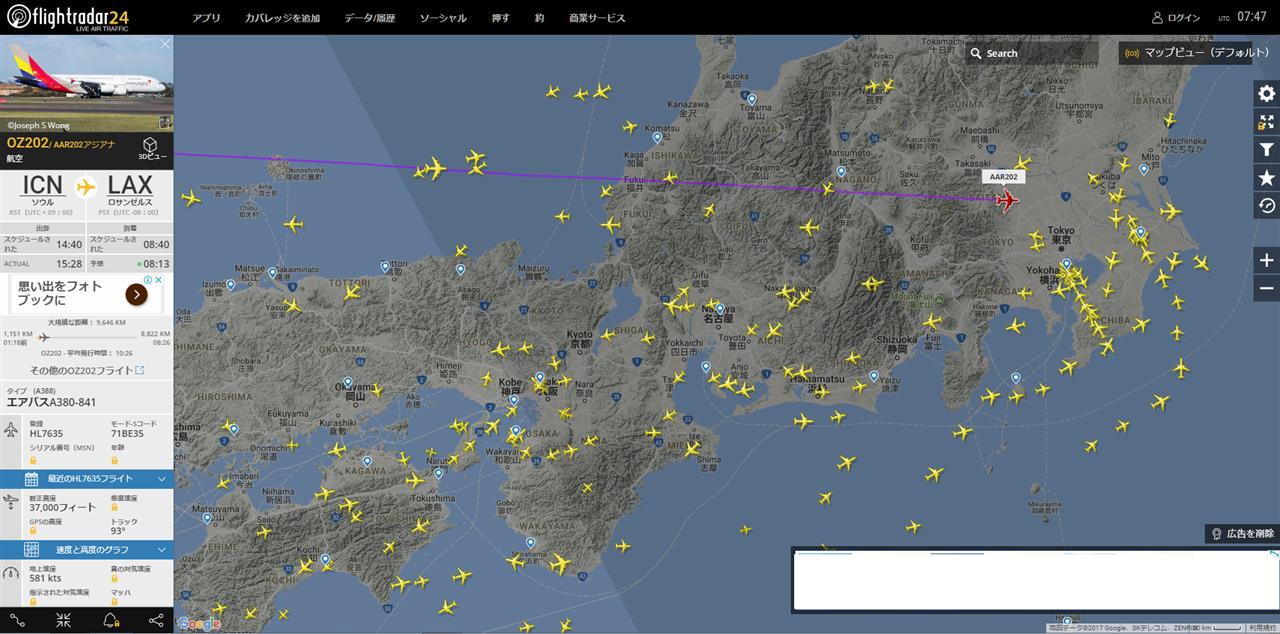The image size is (1280, 634).
Task: Click the actual departure time 15:28
Action: click(x=70, y=264)
